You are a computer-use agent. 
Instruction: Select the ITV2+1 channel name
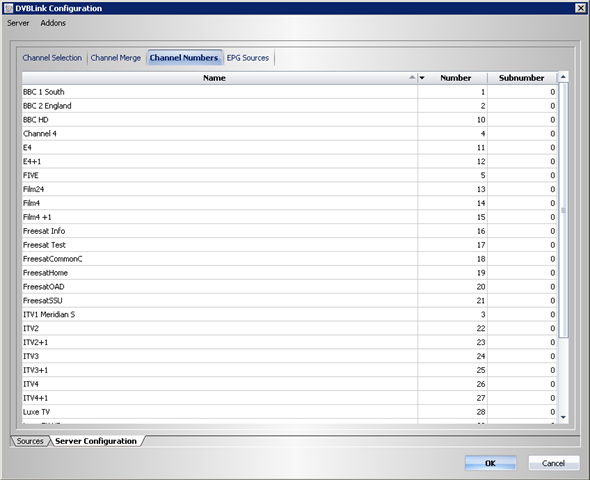[x=36, y=343]
